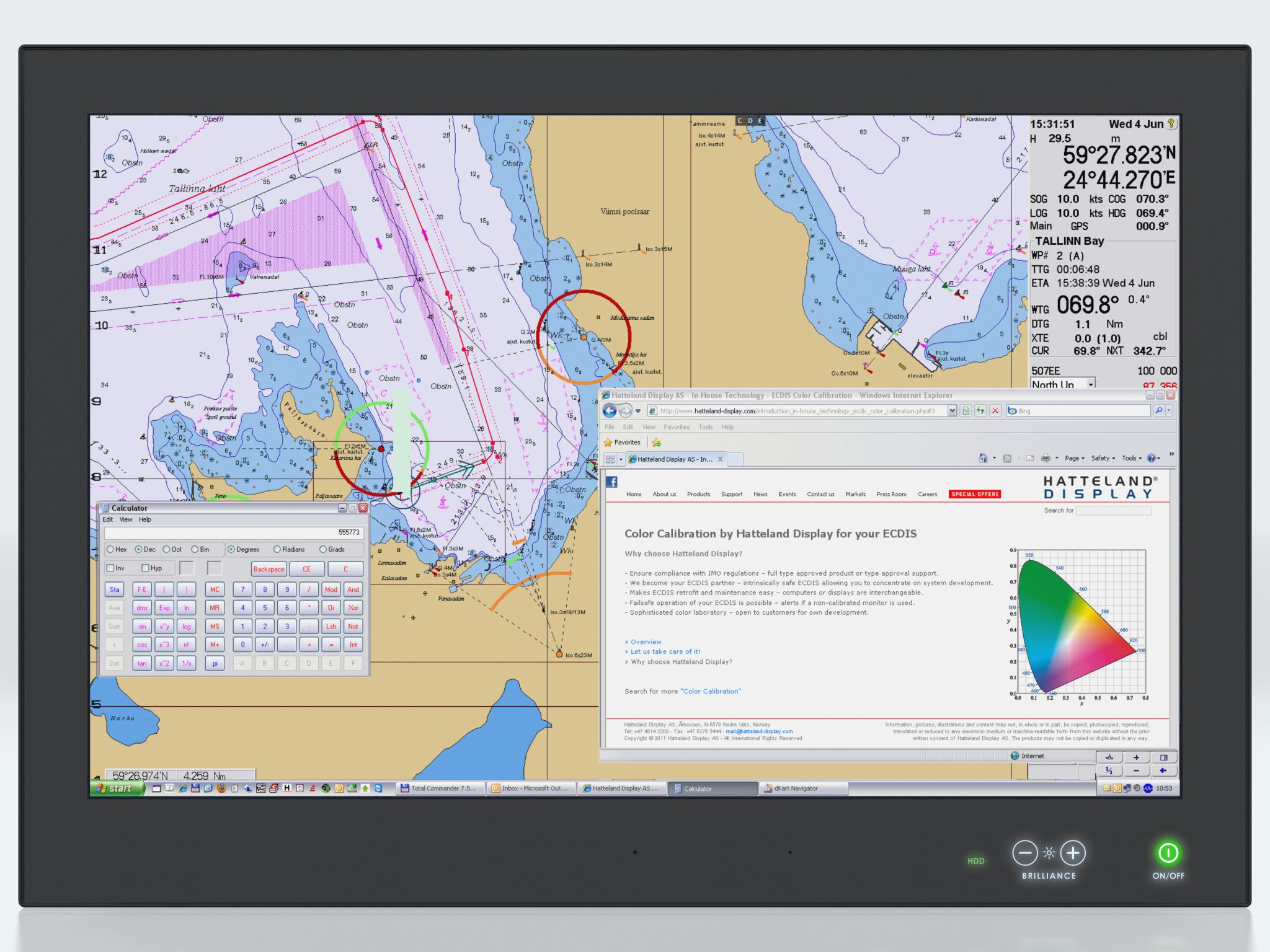Select the Radians radio button
This screenshot has height=952, width=1270.
point(277,549)
